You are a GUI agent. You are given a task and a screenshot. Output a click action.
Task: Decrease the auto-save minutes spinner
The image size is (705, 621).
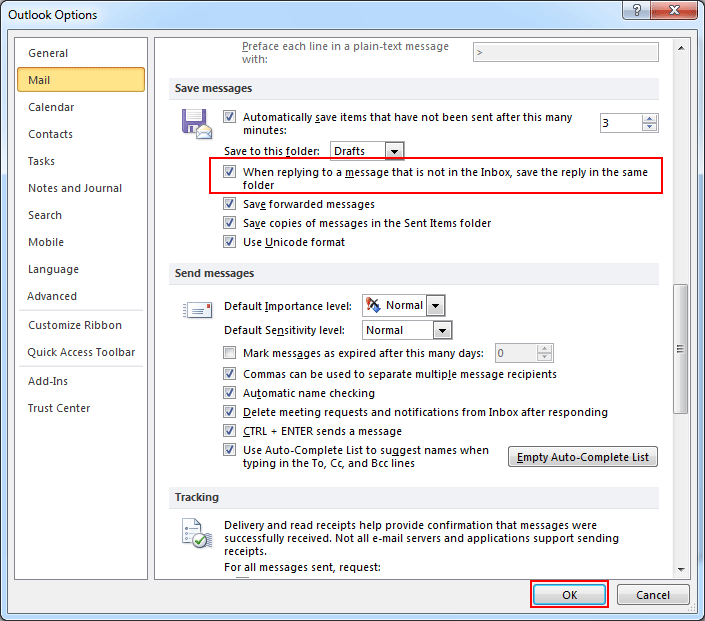coord(649,127)
